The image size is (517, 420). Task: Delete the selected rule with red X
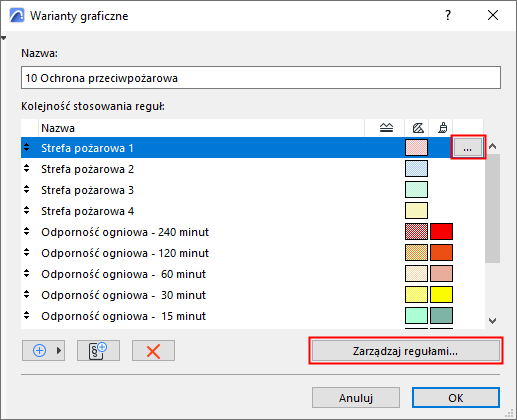(x=153, y=350)
